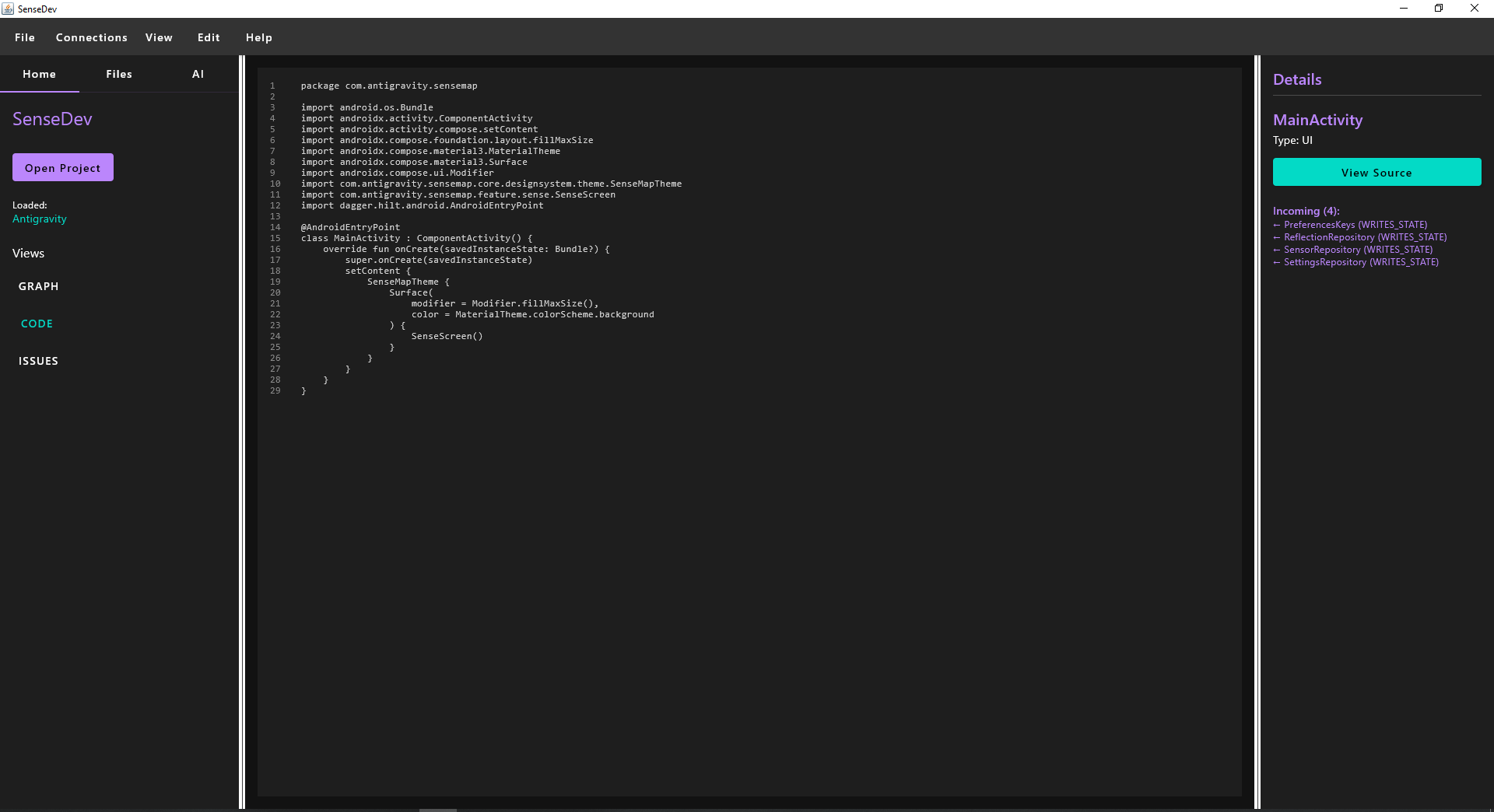Screen dimensions: 1494x812
Task: Open the Connections menu
Action: pos(91,37)
